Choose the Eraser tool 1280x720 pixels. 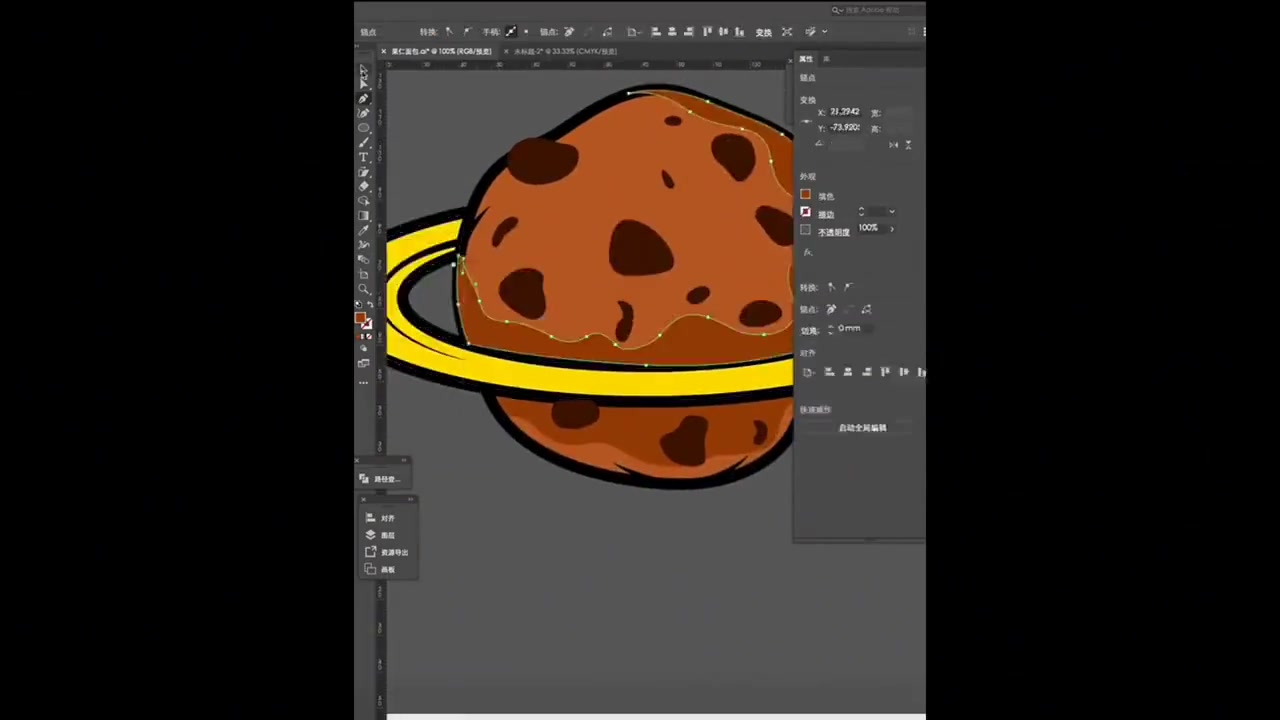[364, 186]
